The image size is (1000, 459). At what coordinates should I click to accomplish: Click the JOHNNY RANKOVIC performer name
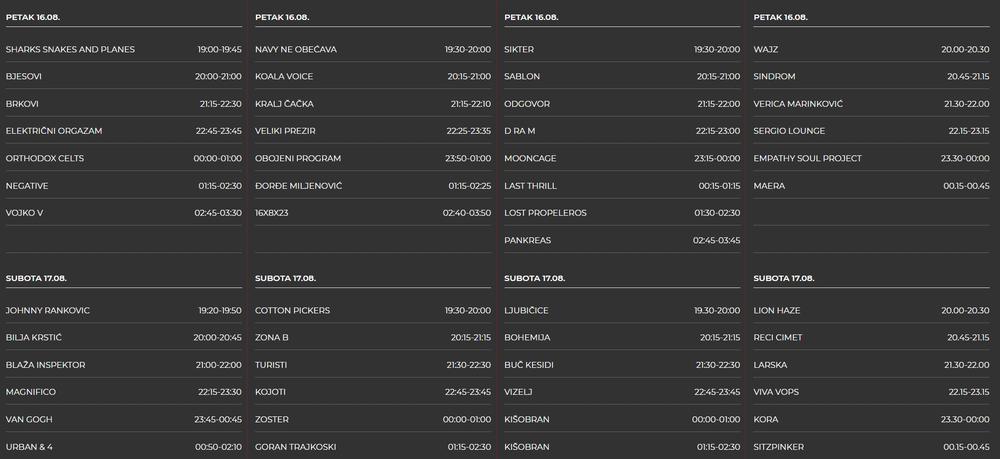48,310
